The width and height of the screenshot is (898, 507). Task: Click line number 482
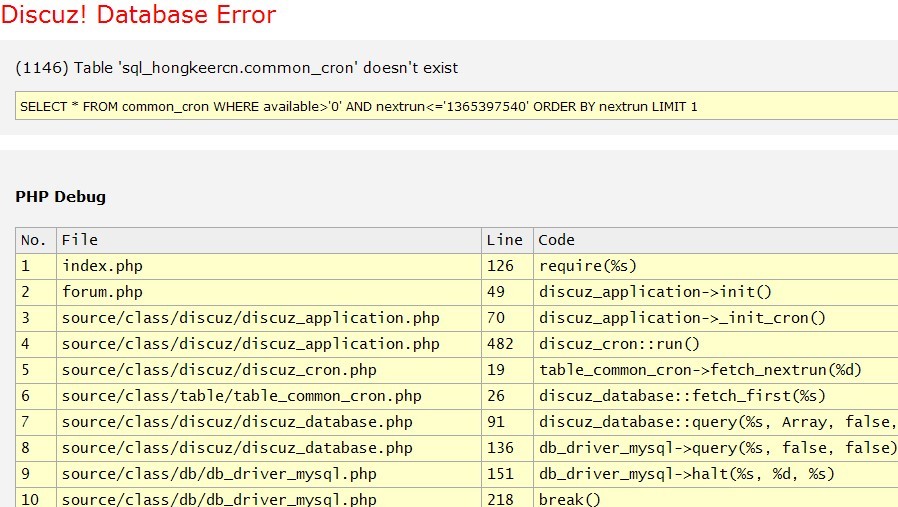point(500,344)
